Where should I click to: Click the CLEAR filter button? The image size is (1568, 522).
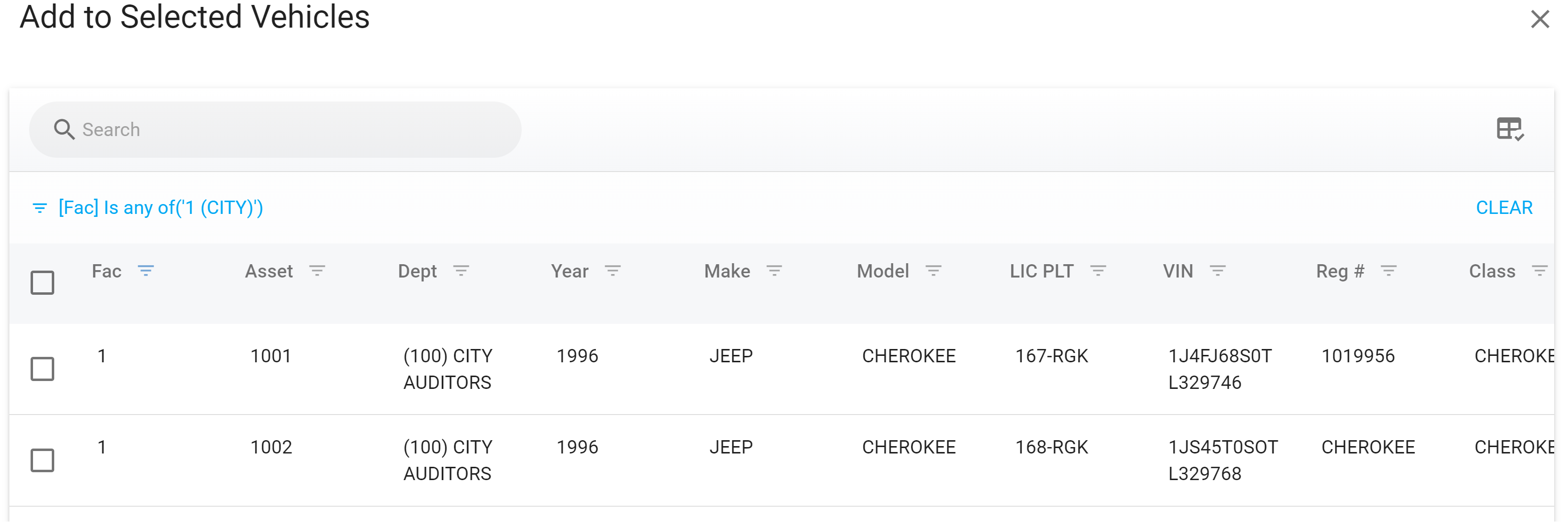click(1504, 208)
